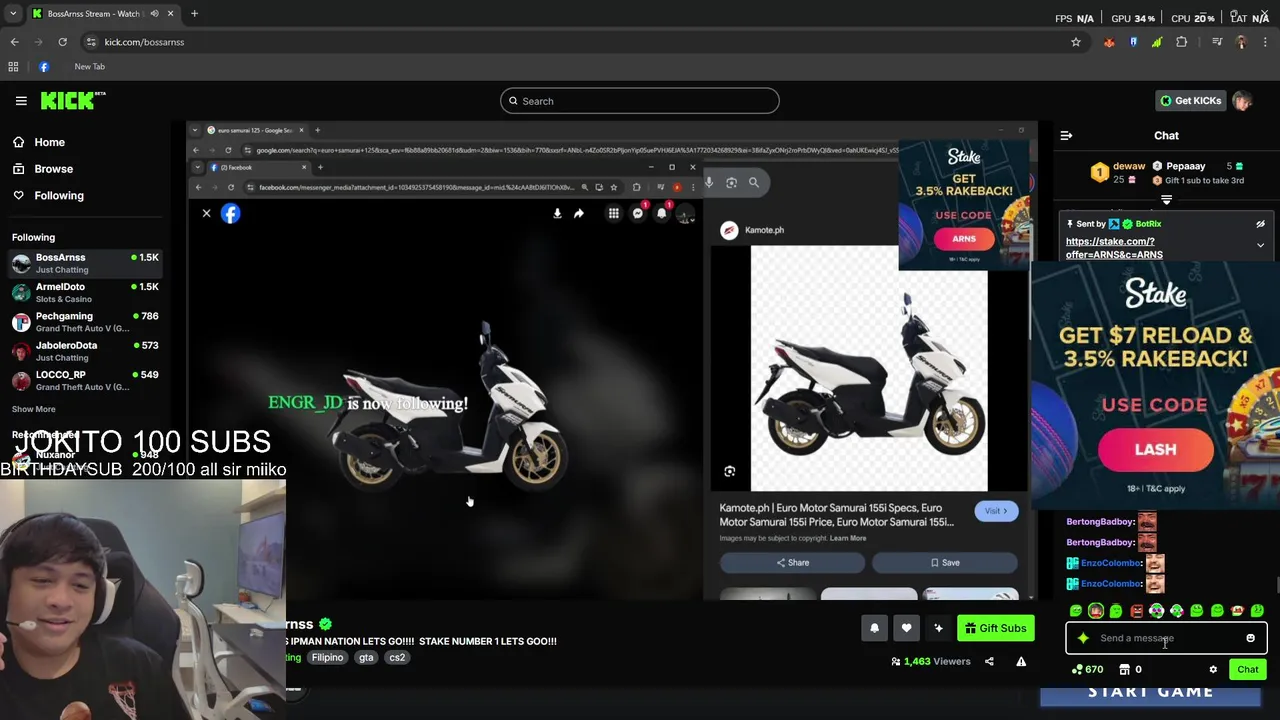Send message with the Chat button
The width and height of the screenshot is (1280, 720).
(x=1247, y=670)
